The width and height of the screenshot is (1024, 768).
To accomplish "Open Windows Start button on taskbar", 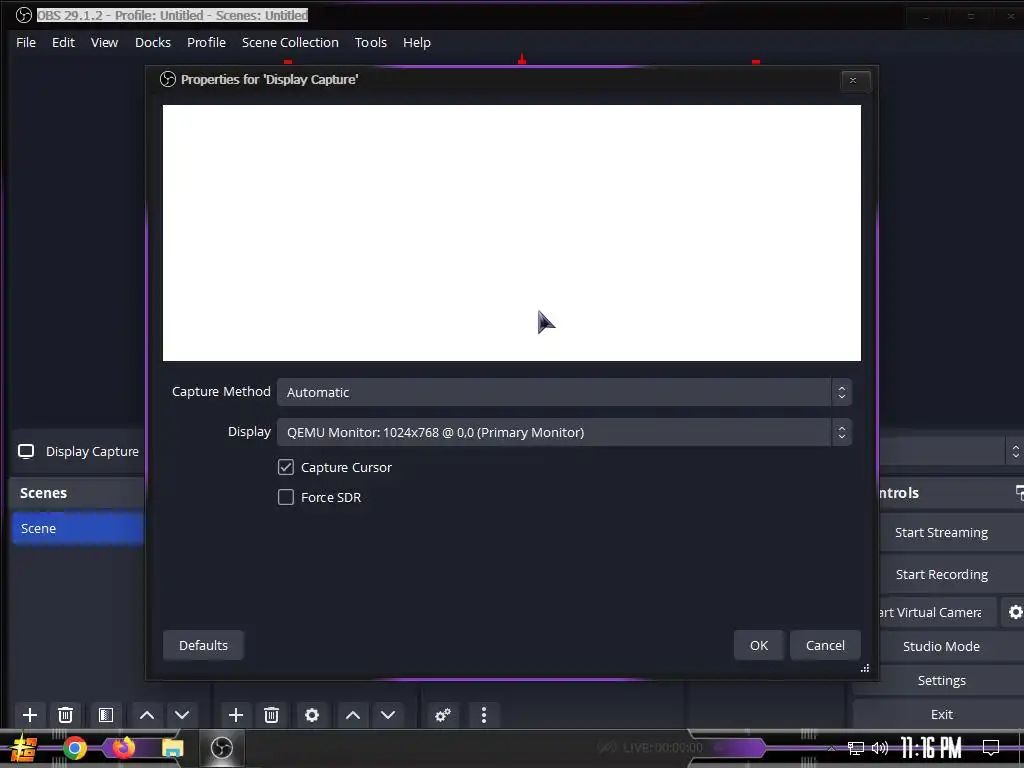I will coord(24,748).
